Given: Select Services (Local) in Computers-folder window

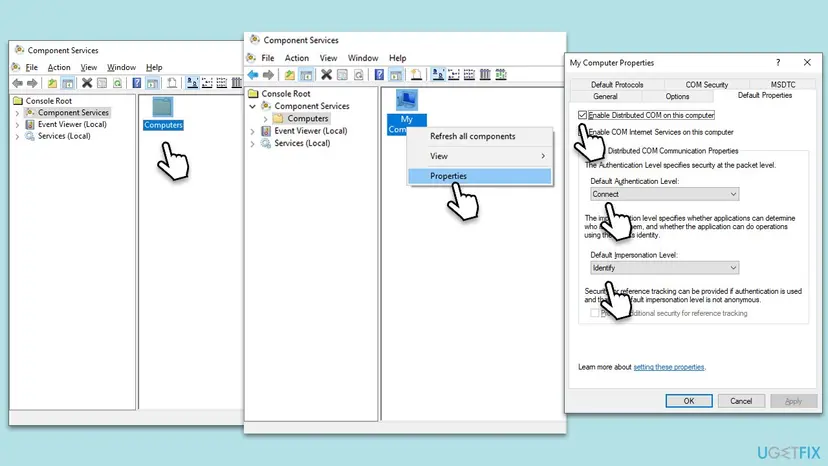Looking at the screenshot, I should point(64,136).
